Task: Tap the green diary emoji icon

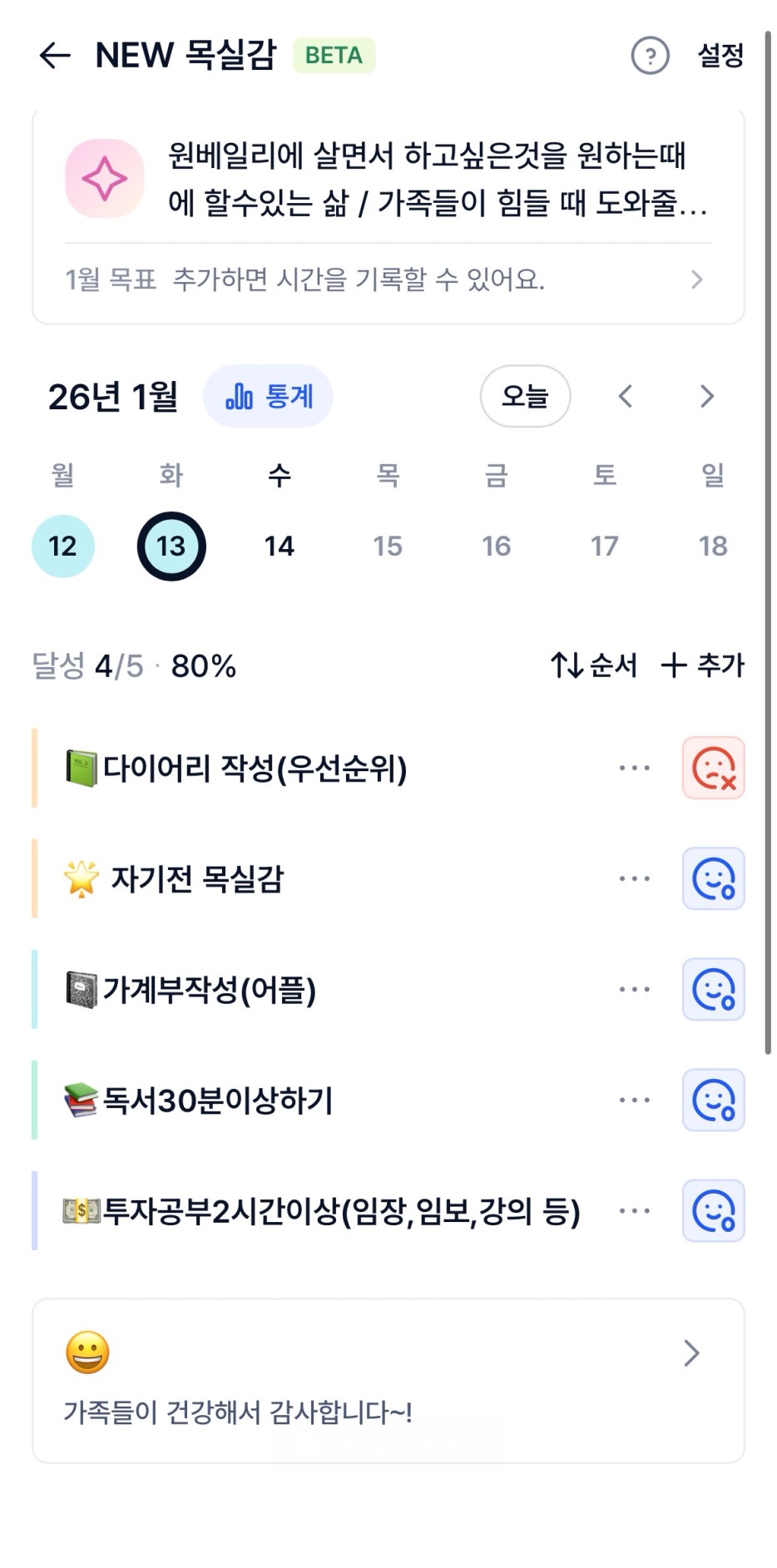Action: coord(82,768)
